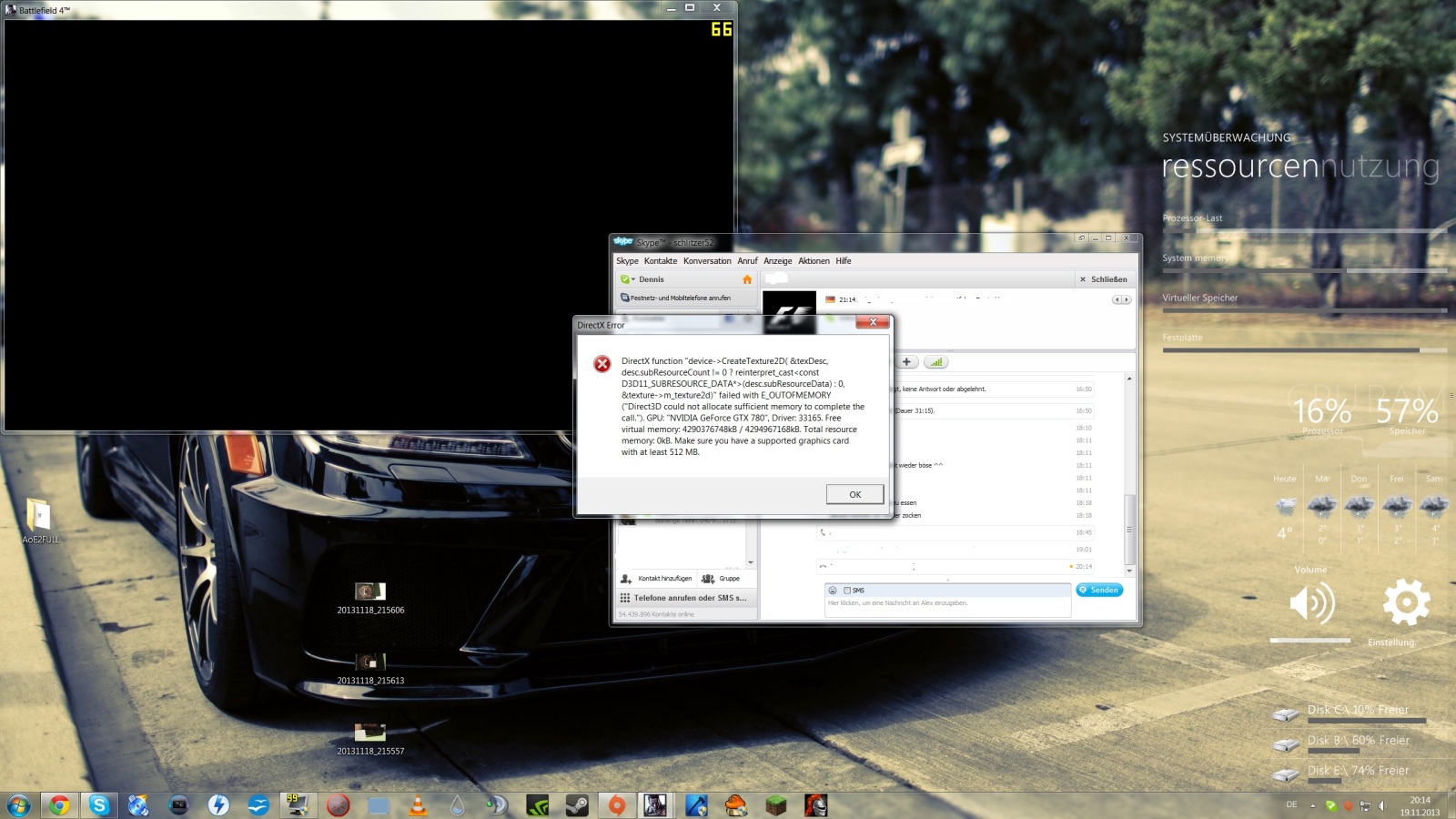This screenshot has height=819, width=1456.
Task: Click the Skype chat history vertical scrollbar
Action: pyautogui.click(x=1129, y=529)
